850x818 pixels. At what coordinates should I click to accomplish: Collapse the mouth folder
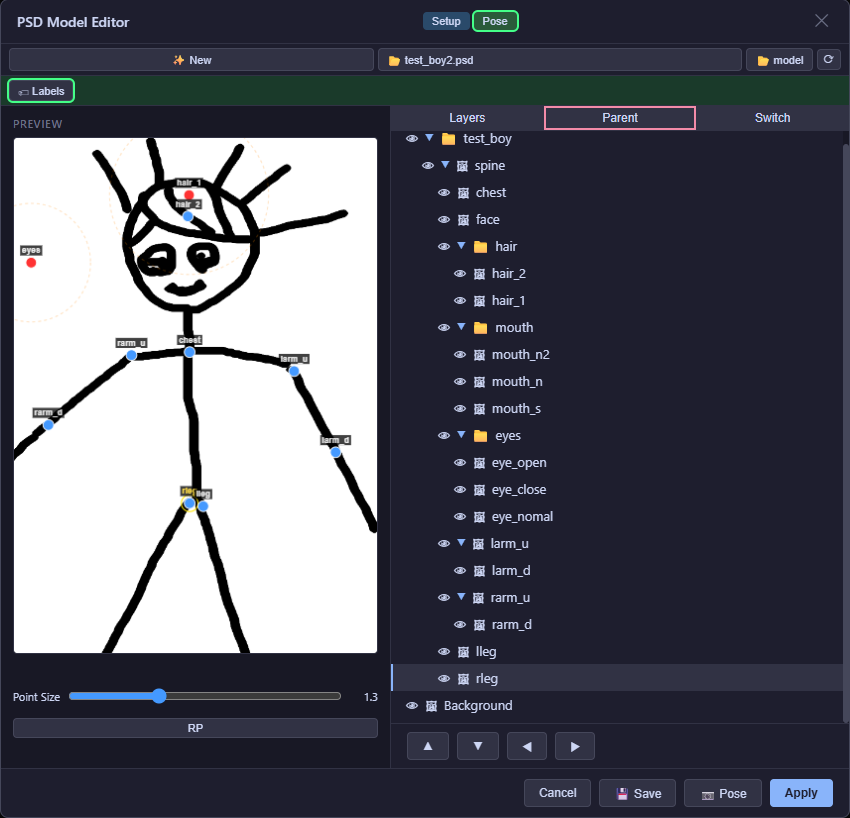461,327
